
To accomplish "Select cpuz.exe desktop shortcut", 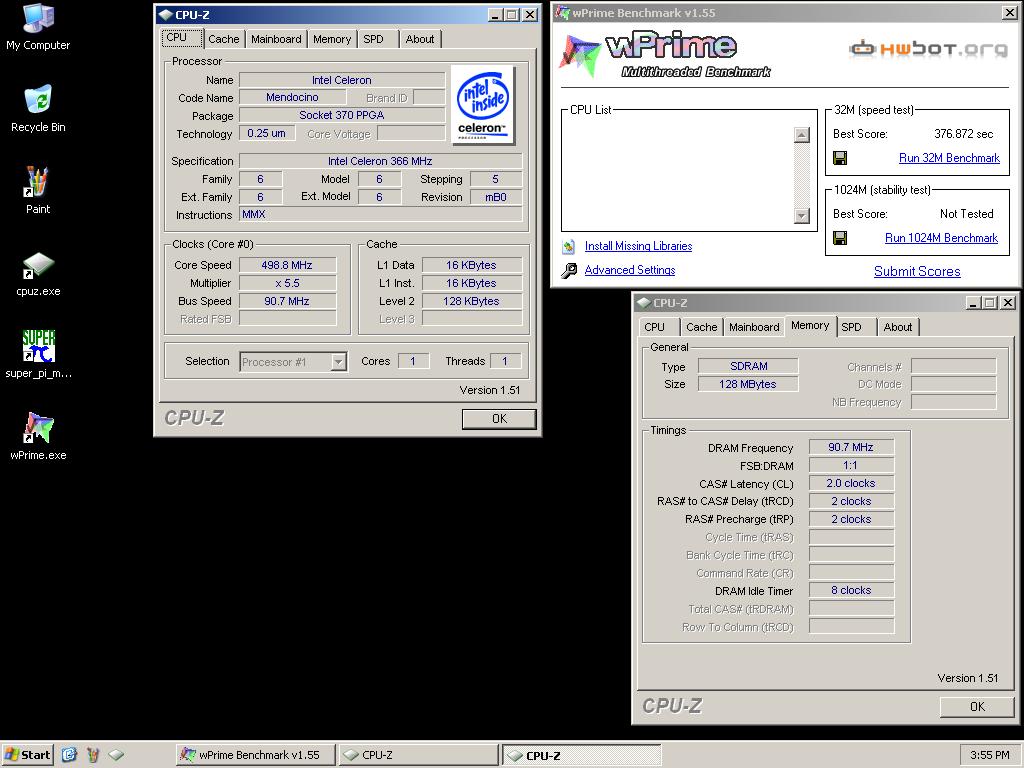I will (x=38, y=274).
